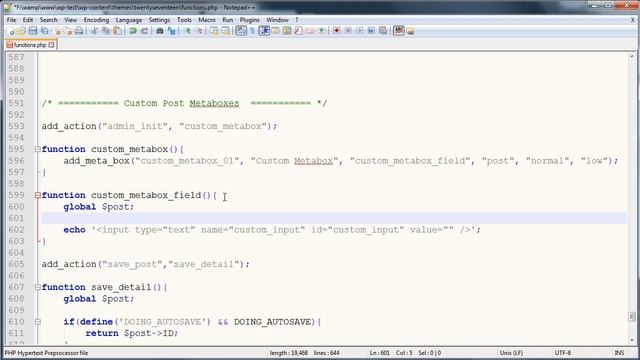Open Find dialog with binoculars icon
Viewport: 640px width, 360px height.
coord(160,31)
